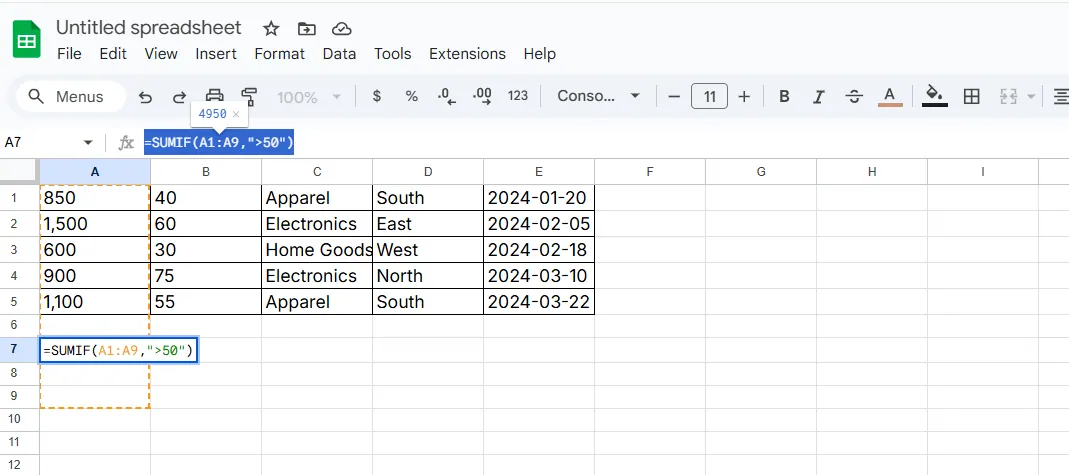Open the Format menu
This screenshot has width=1069, height=475.
pos(279,54)
